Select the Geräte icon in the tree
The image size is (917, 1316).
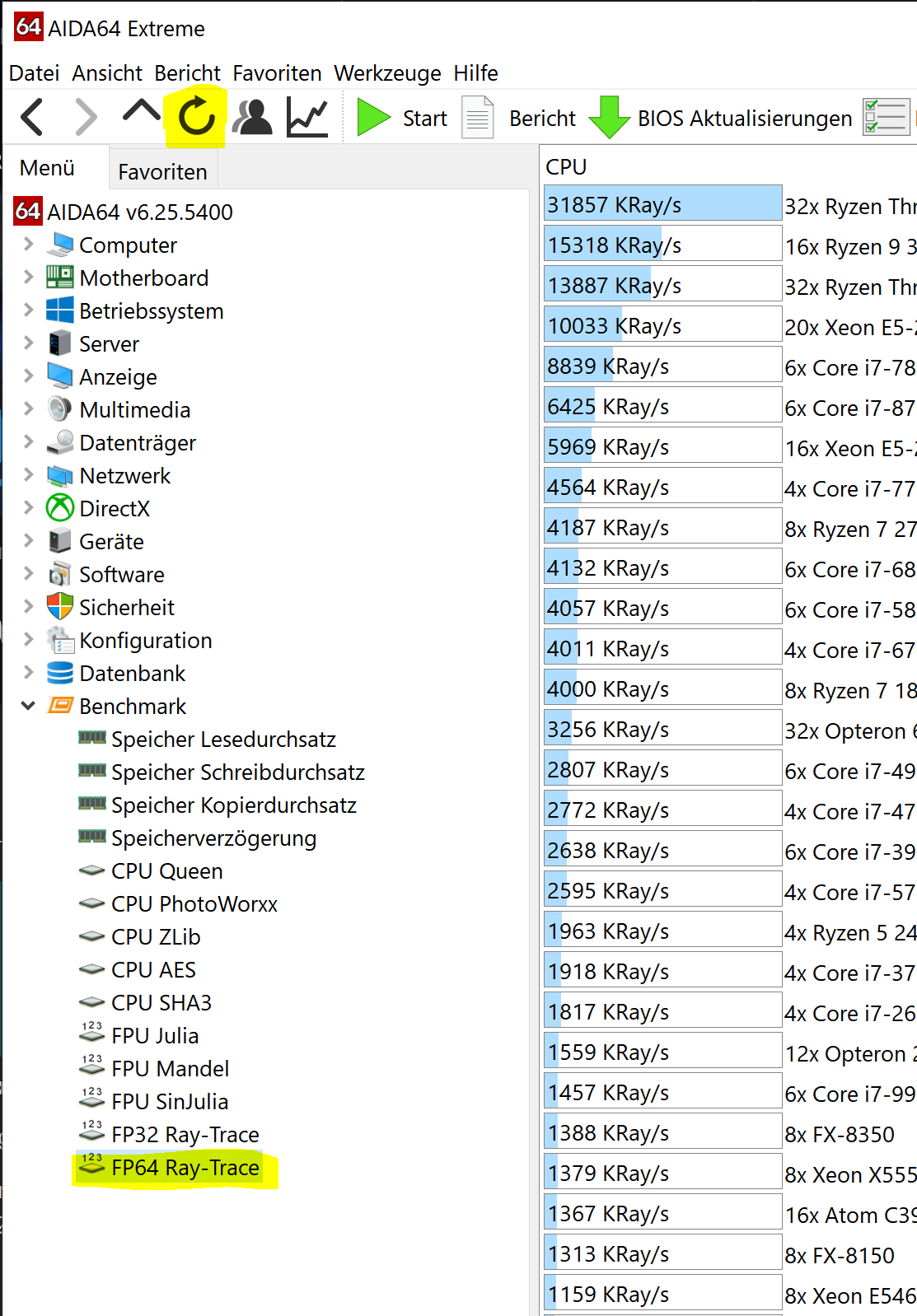click(x=60, y=541)
